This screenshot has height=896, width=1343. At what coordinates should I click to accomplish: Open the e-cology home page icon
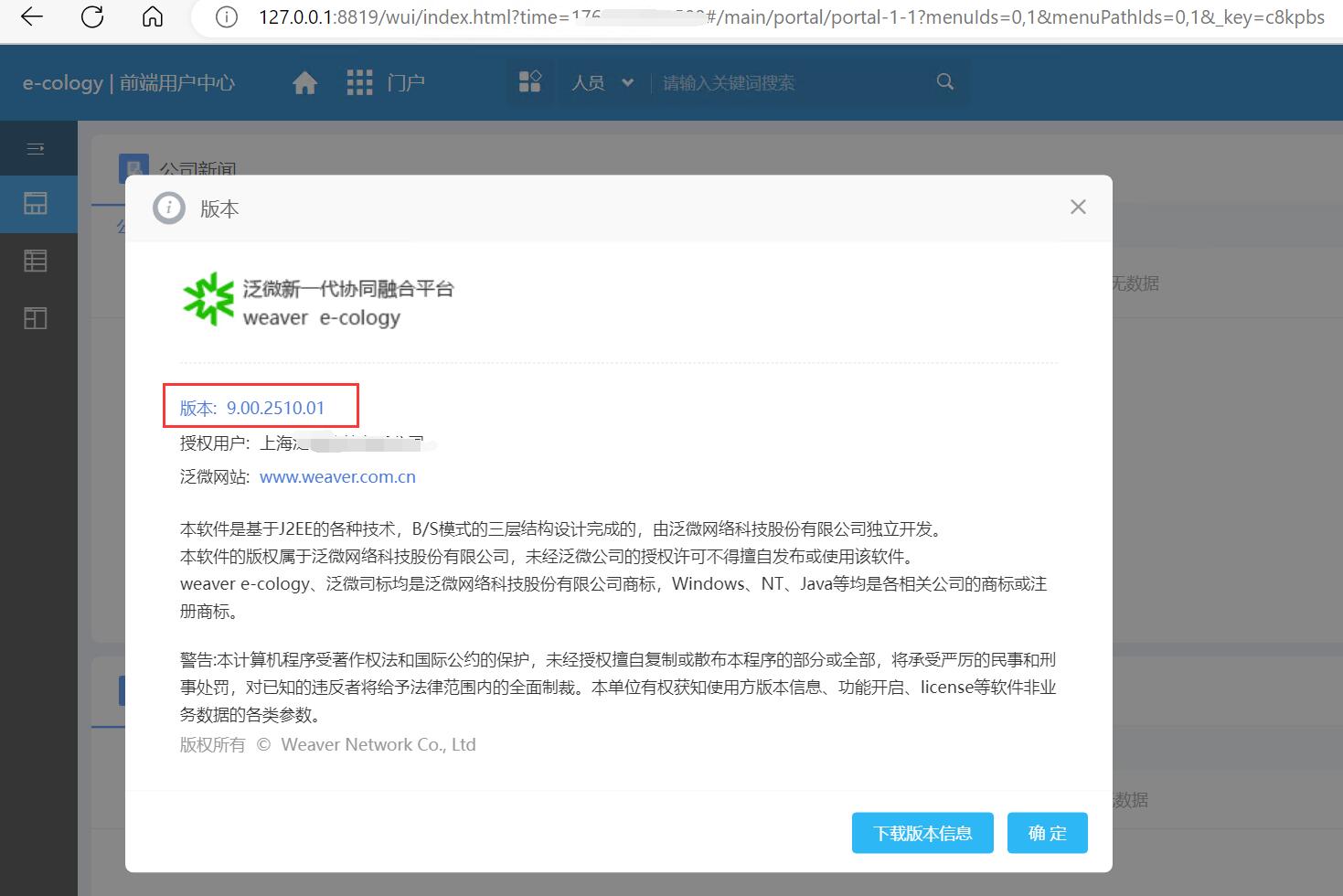point(304,83)
